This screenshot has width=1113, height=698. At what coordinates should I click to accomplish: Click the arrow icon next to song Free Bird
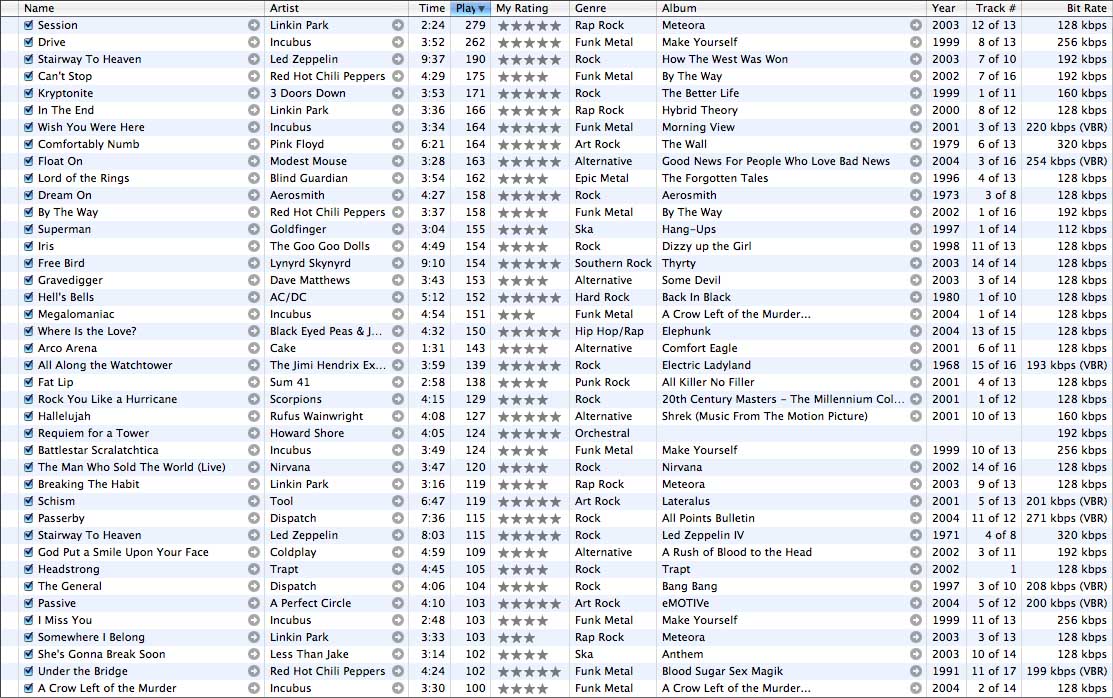254,263
